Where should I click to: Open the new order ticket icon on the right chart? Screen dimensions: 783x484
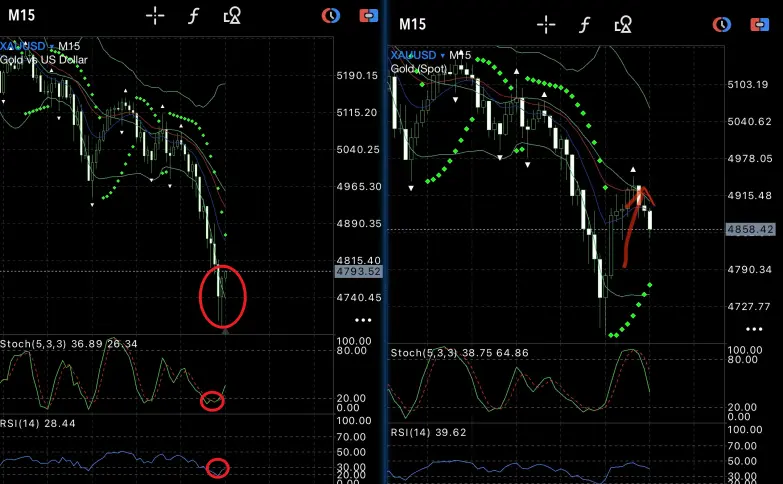pos(758,24)
